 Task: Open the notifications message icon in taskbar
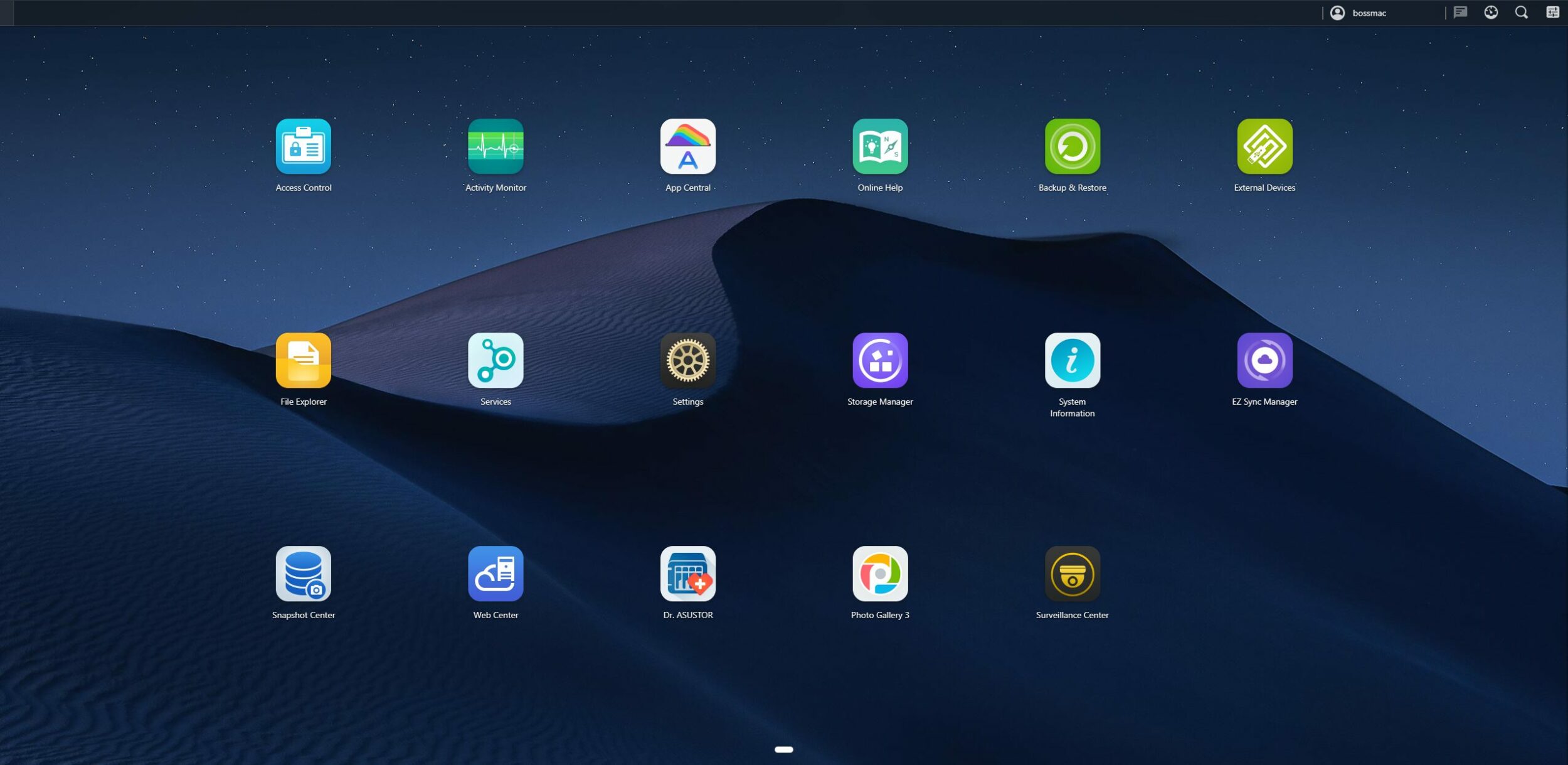[x=1460, y=13]
